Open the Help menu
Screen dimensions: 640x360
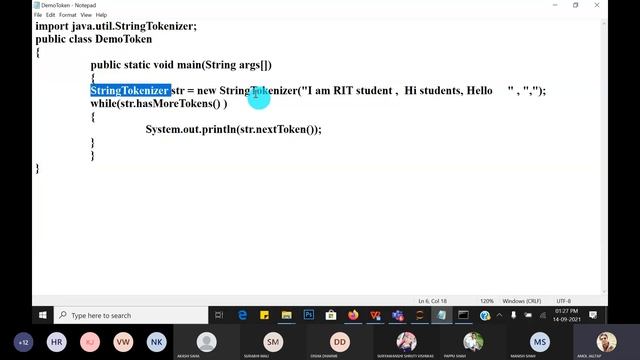101,15
